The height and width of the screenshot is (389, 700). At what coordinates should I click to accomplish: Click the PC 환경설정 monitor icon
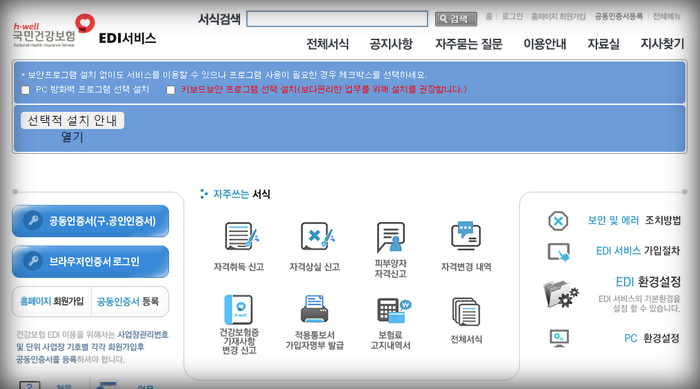point(559,338)
